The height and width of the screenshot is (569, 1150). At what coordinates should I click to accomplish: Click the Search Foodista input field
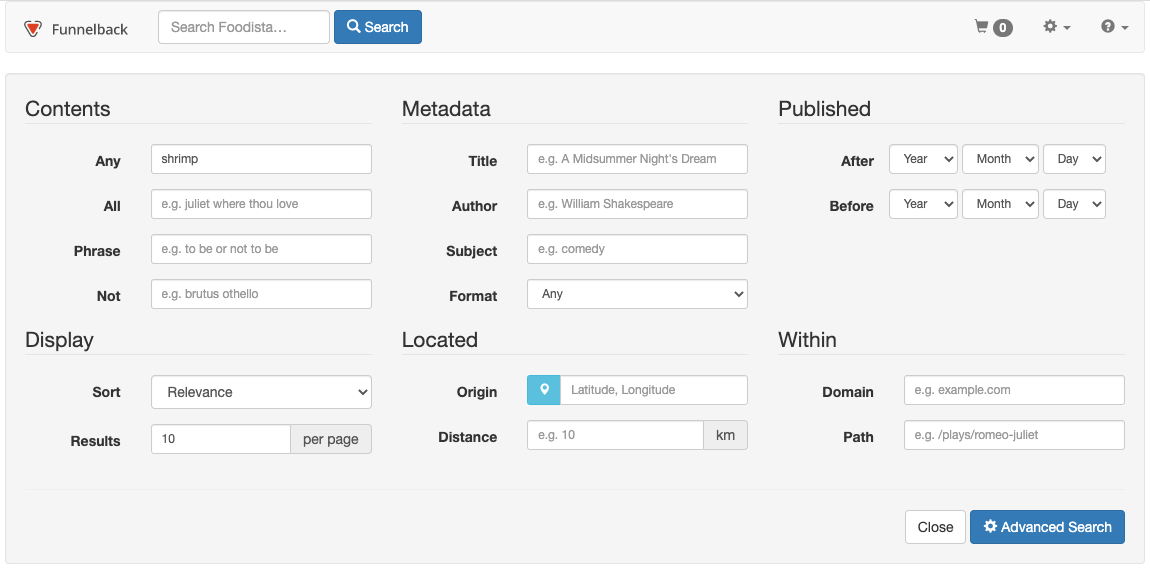coord(244,27)
